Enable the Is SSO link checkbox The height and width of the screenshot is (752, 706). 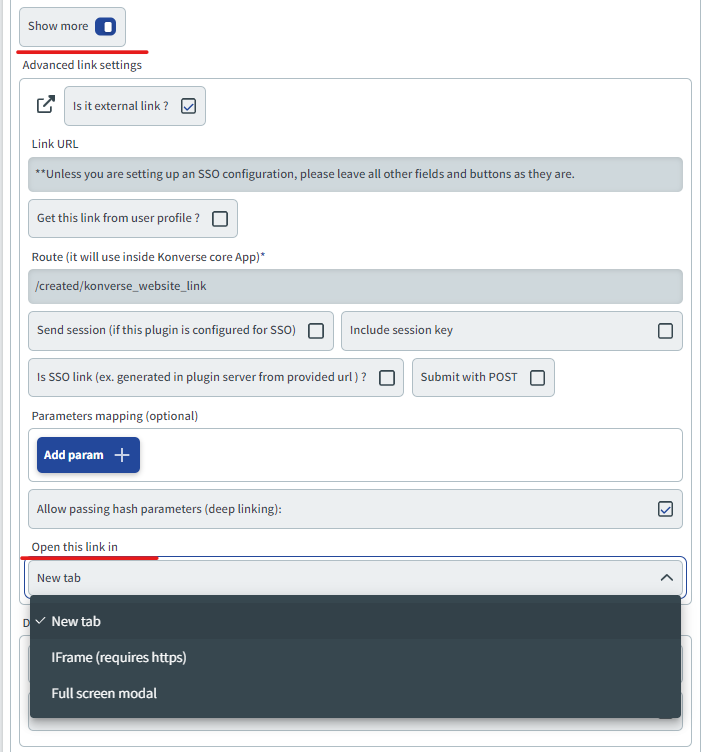[387, 377]
